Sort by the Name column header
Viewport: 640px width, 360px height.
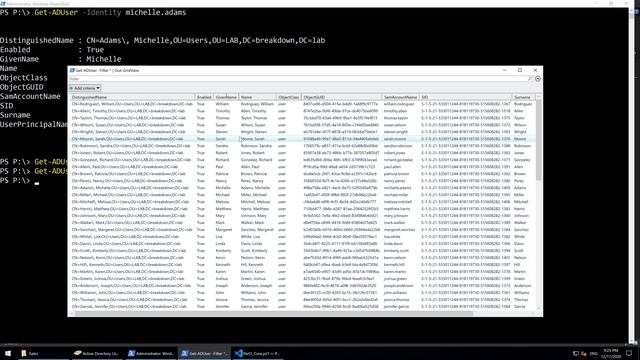[258, 97]
